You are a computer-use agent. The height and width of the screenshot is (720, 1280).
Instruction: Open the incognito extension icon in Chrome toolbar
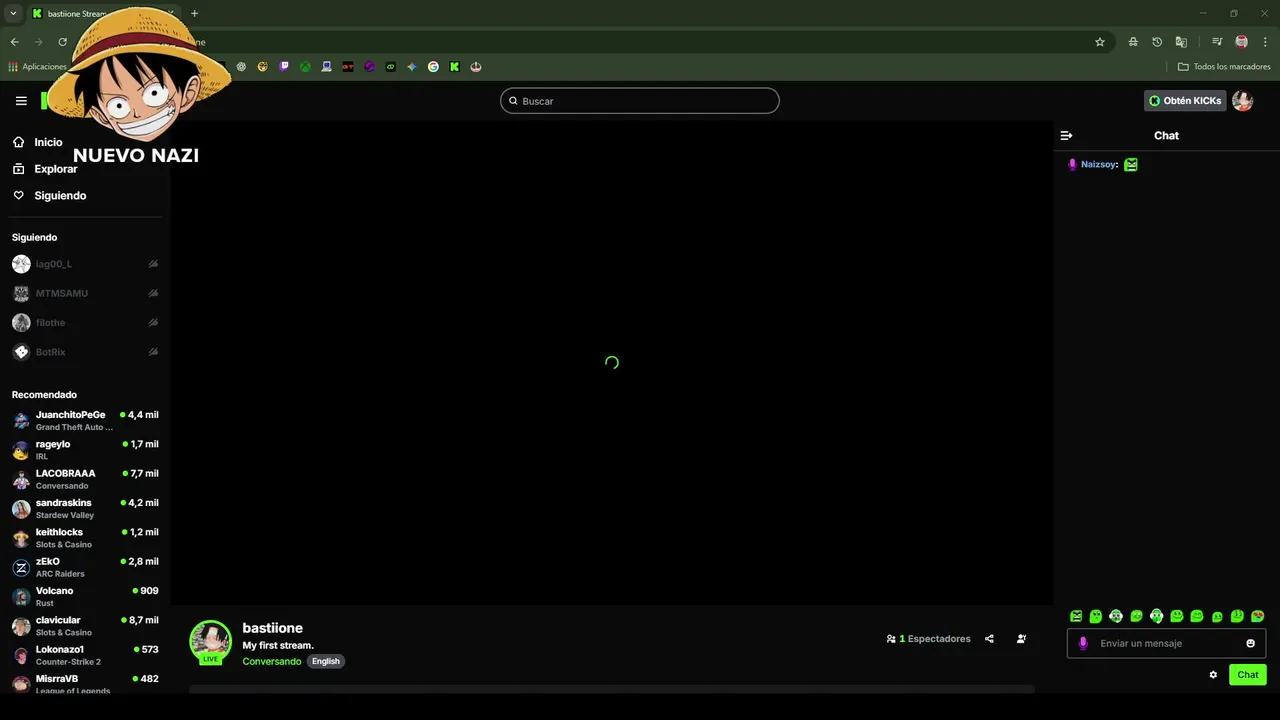(1133, 42)
